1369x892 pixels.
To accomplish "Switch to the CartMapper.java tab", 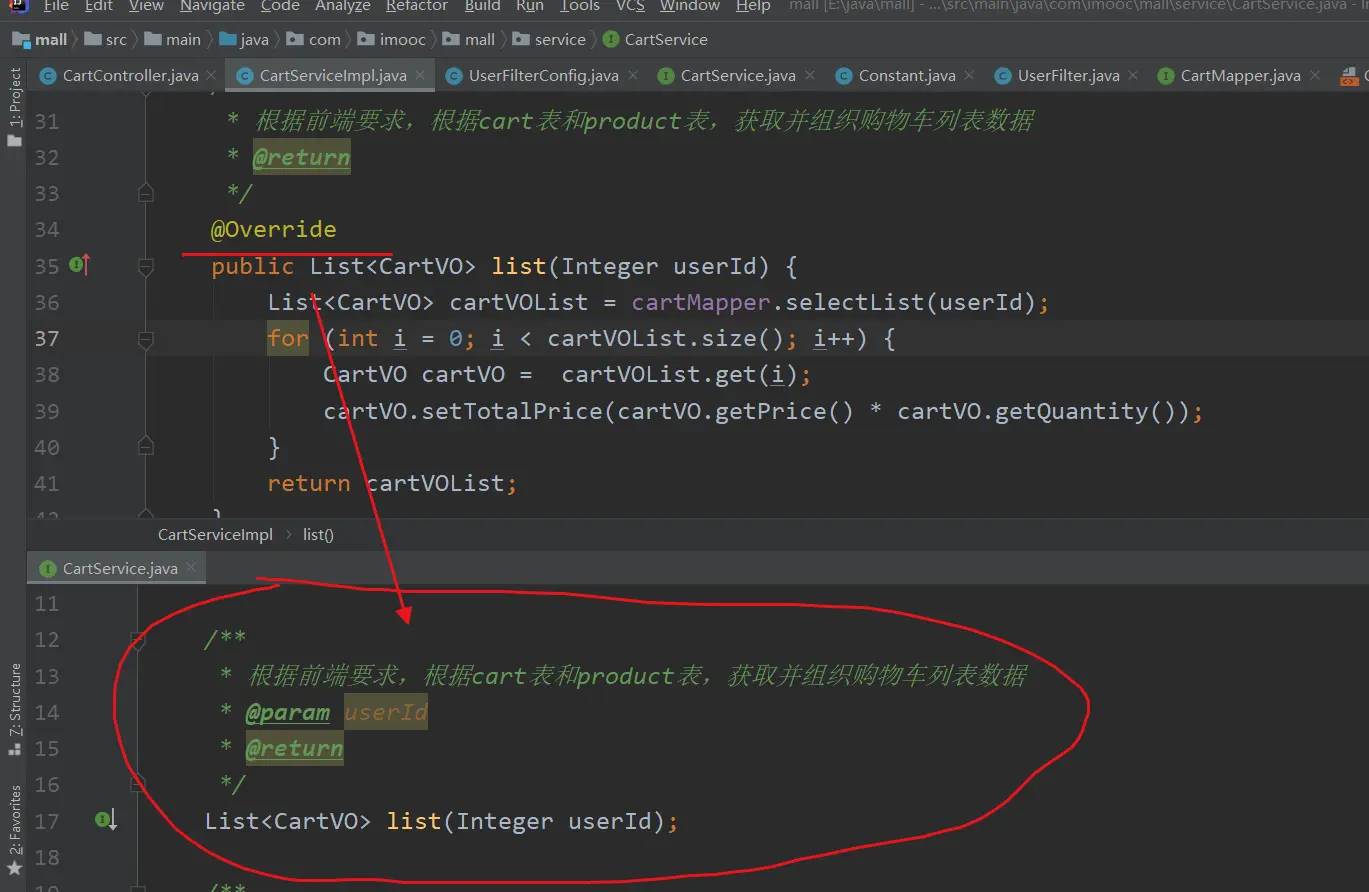I will [1240, 76].
